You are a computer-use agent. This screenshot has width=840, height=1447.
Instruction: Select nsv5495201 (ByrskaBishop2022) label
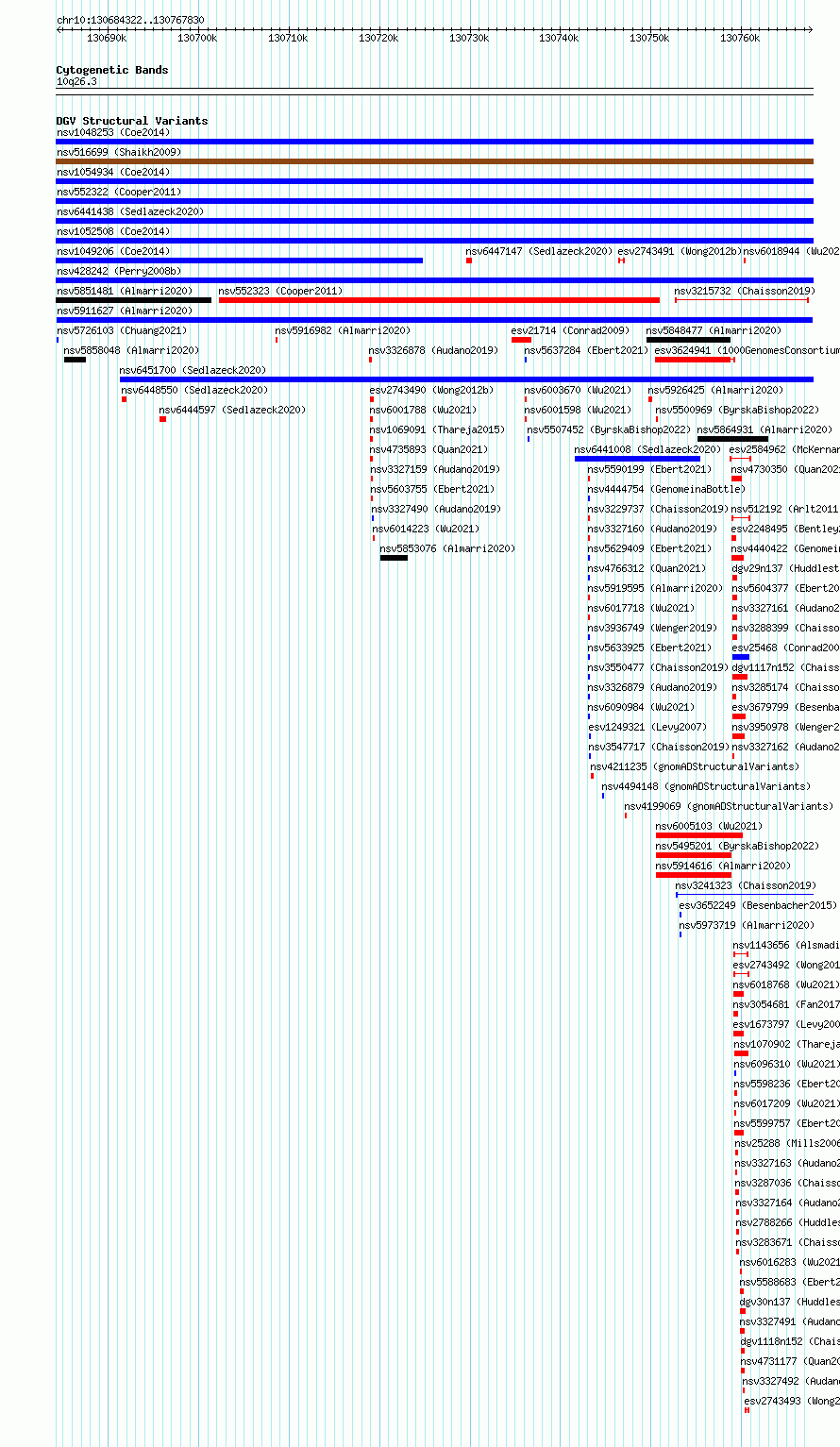click(x=738, y=846)
